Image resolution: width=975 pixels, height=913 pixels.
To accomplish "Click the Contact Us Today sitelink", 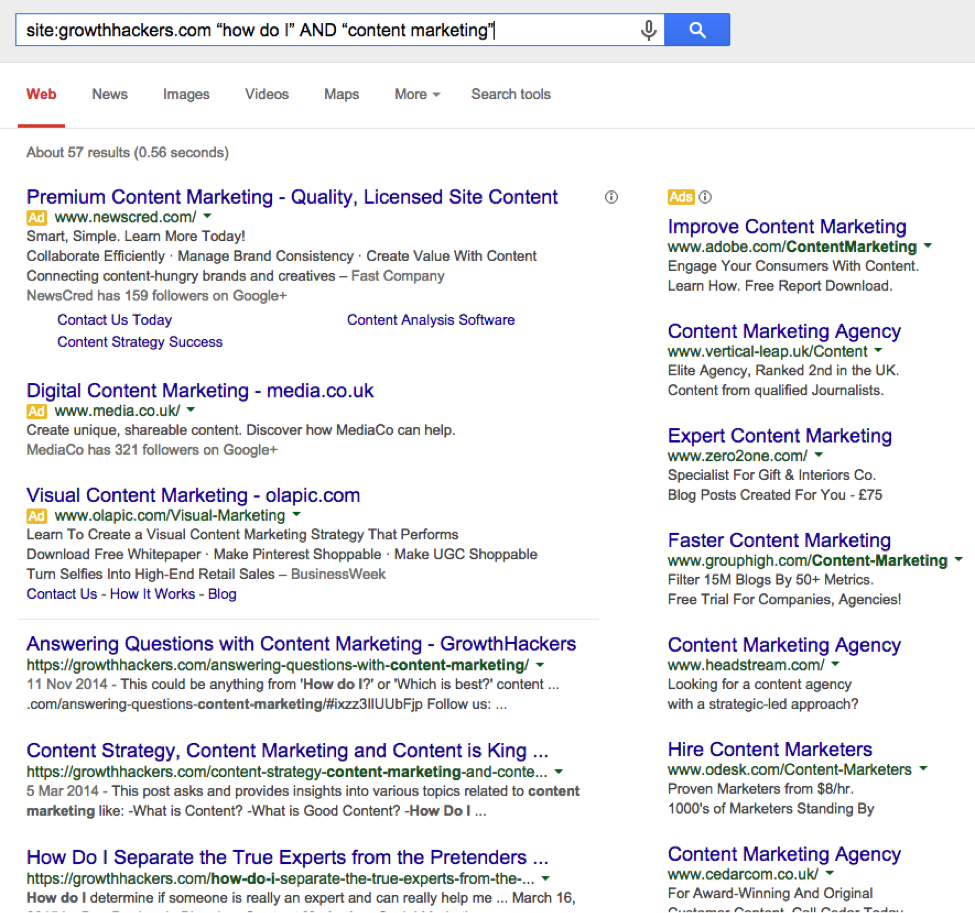I will point(114,320).
